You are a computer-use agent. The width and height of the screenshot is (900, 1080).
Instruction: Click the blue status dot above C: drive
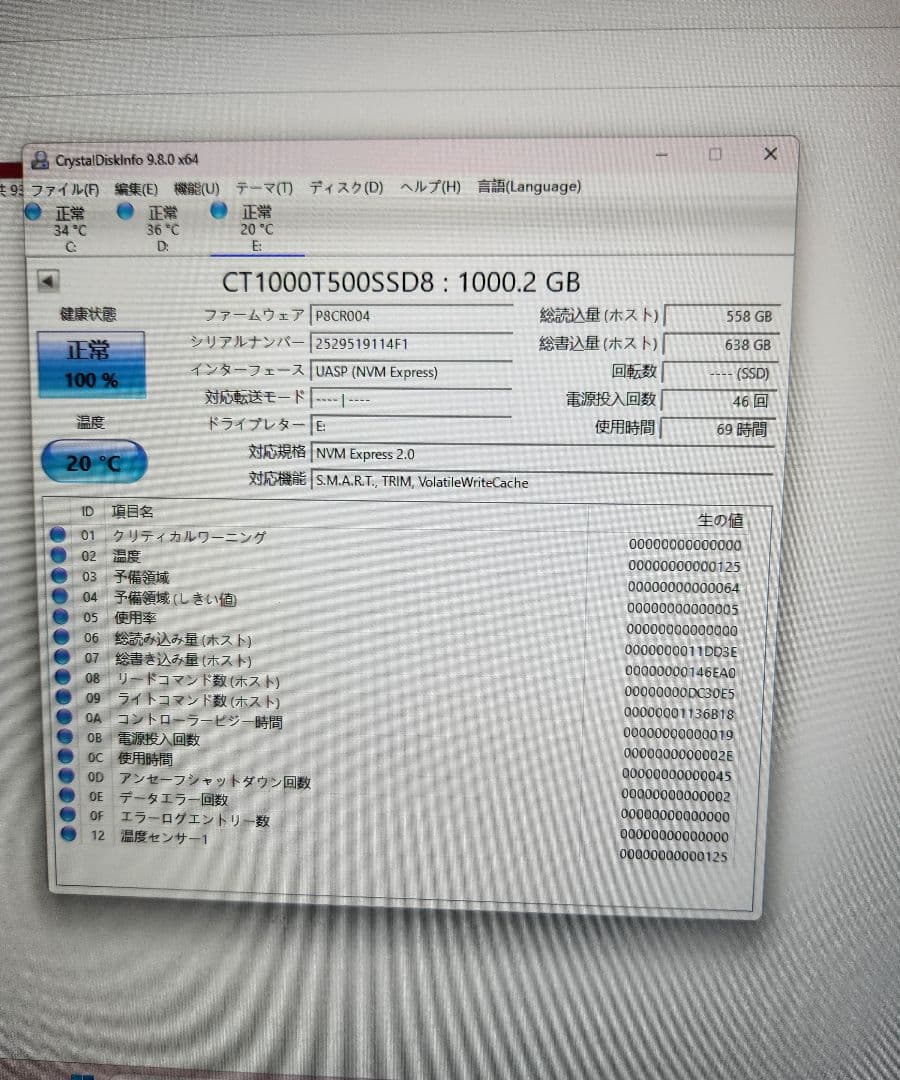(x=33, y=211)
